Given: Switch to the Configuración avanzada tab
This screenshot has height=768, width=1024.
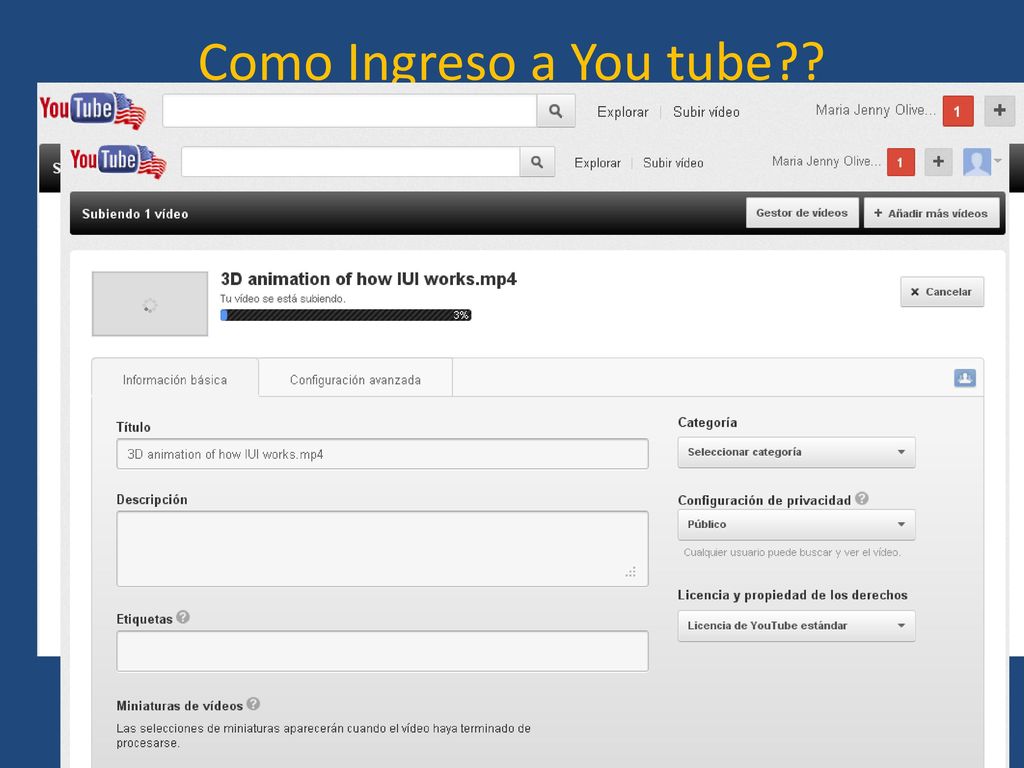Looking at the screenshot, I should (x=355, y=379).
